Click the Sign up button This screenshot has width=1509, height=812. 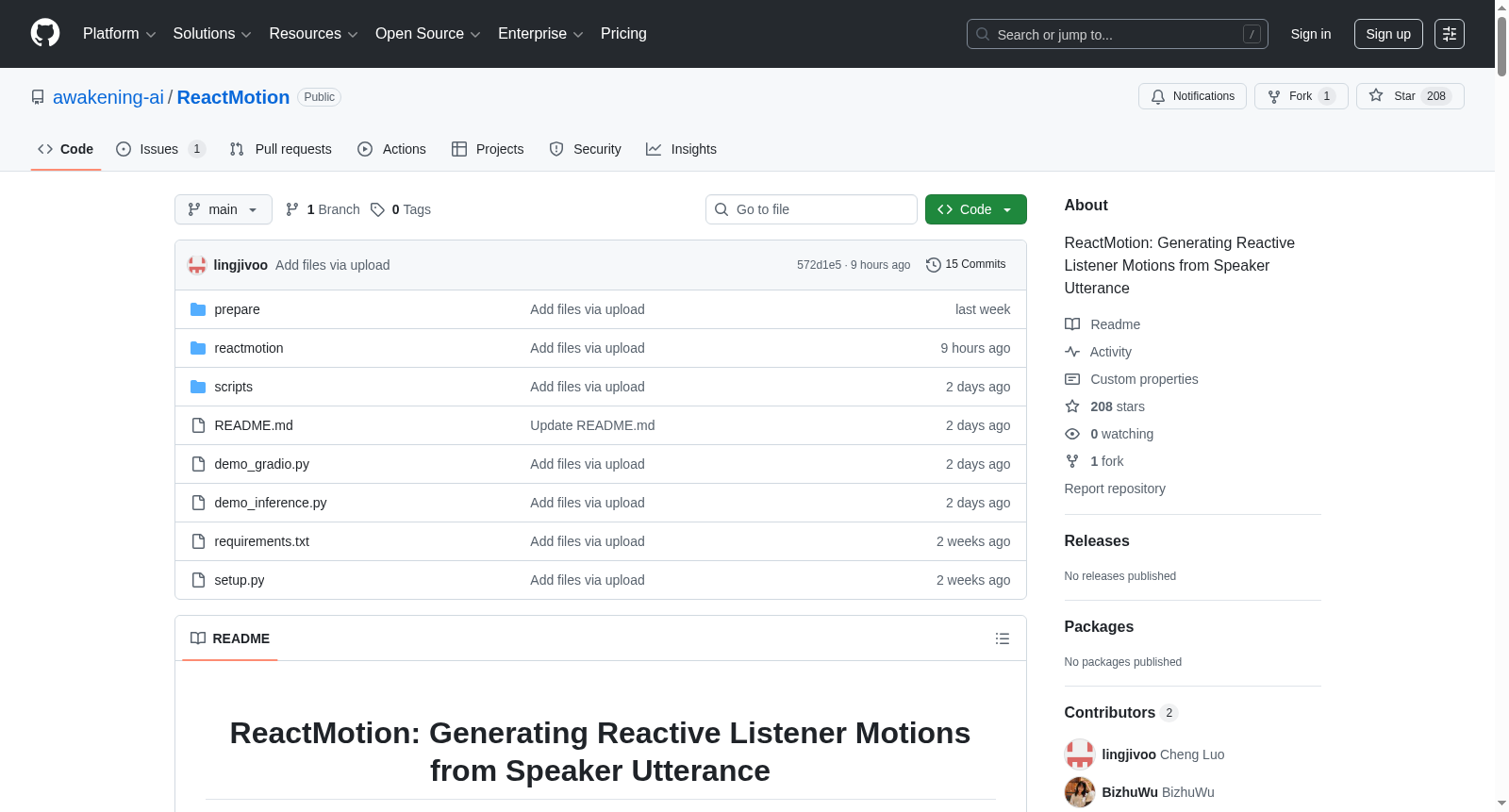point(1388,34)
